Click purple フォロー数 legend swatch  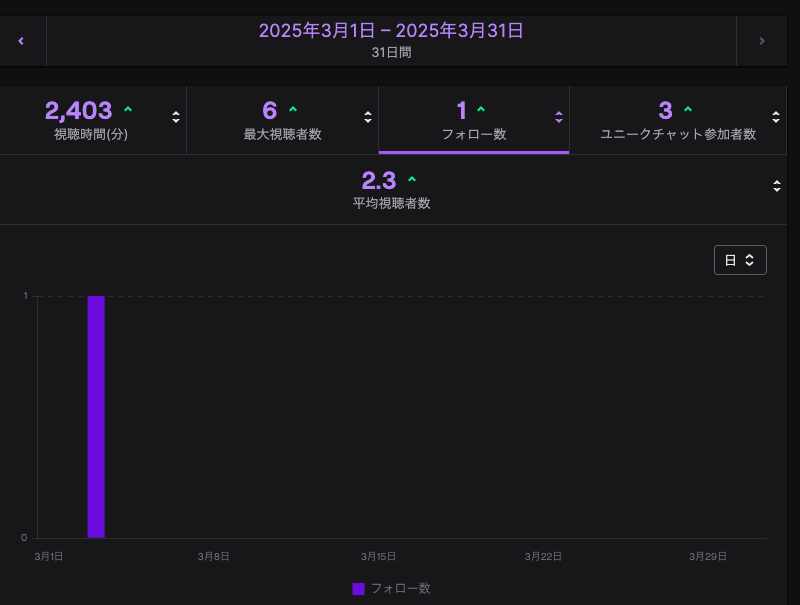coord(358,589)
